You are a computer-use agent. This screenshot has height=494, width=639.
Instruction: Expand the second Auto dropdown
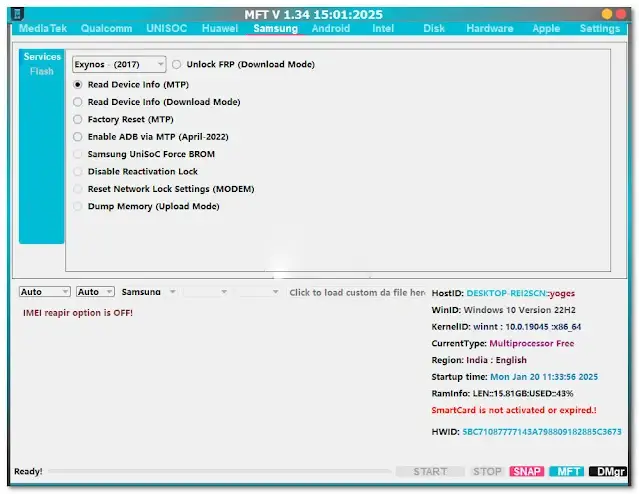pyautogui.click(x=95, y=292)
